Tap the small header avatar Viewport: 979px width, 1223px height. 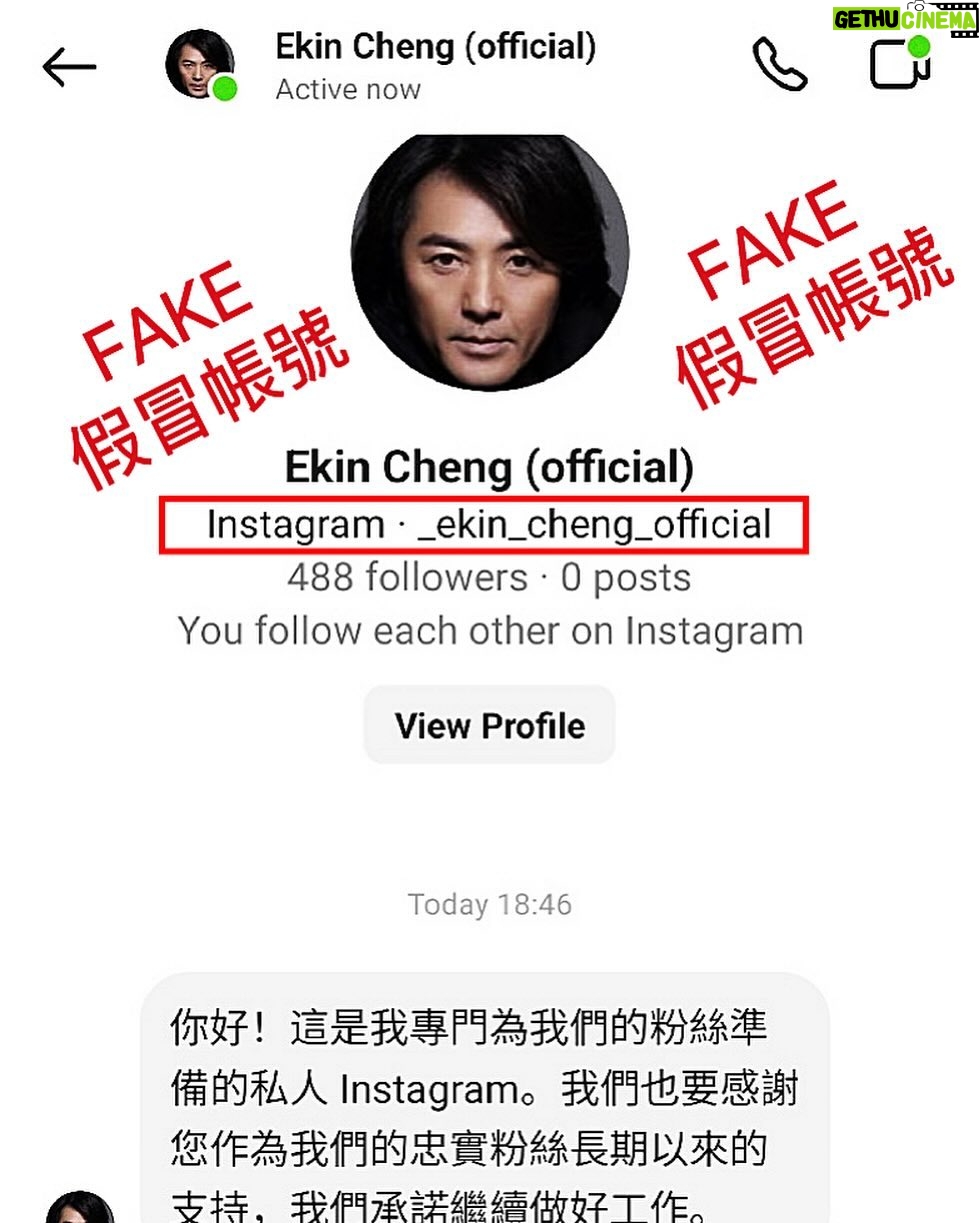click(x=200, y=64)
